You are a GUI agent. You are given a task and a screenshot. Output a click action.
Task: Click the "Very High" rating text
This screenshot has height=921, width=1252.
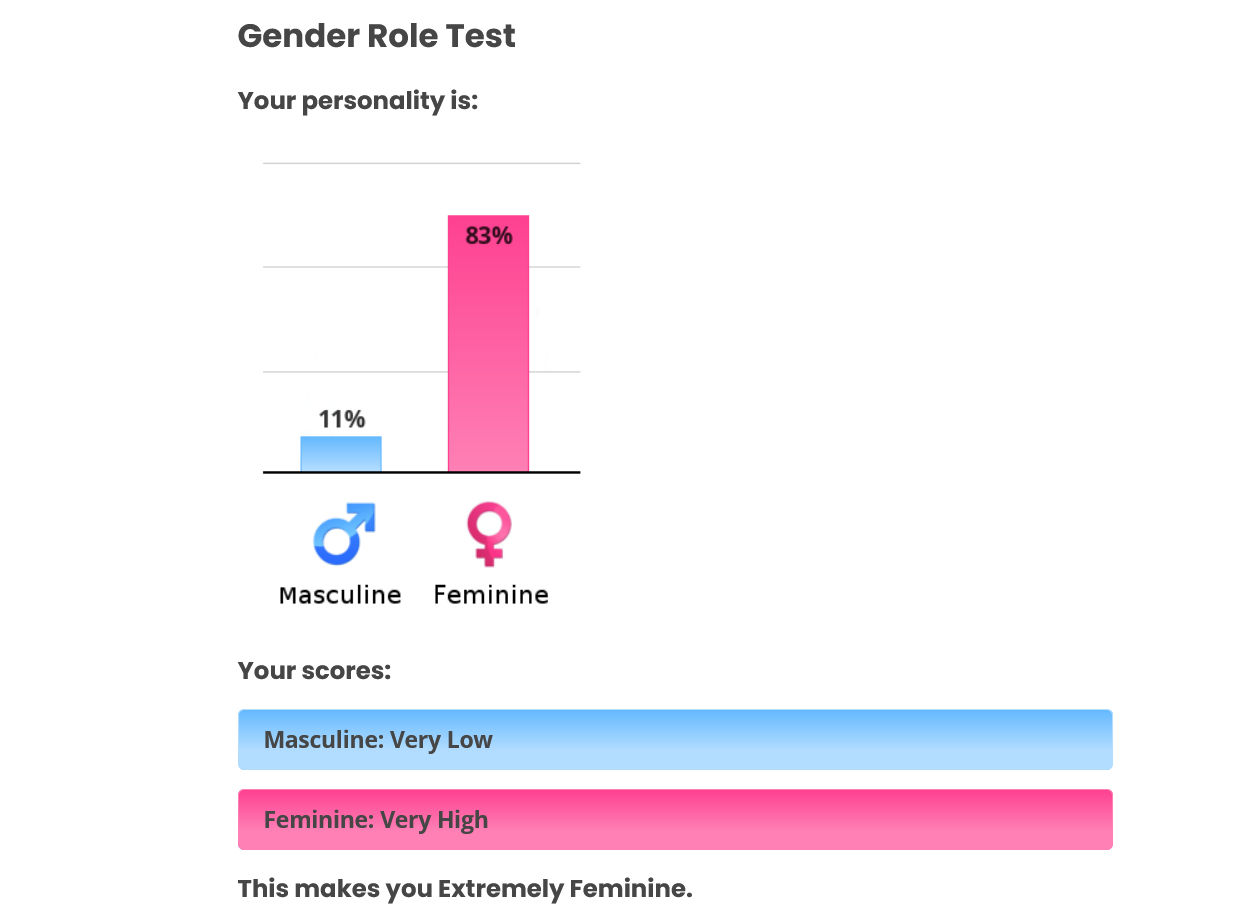(x=434, y=820)
